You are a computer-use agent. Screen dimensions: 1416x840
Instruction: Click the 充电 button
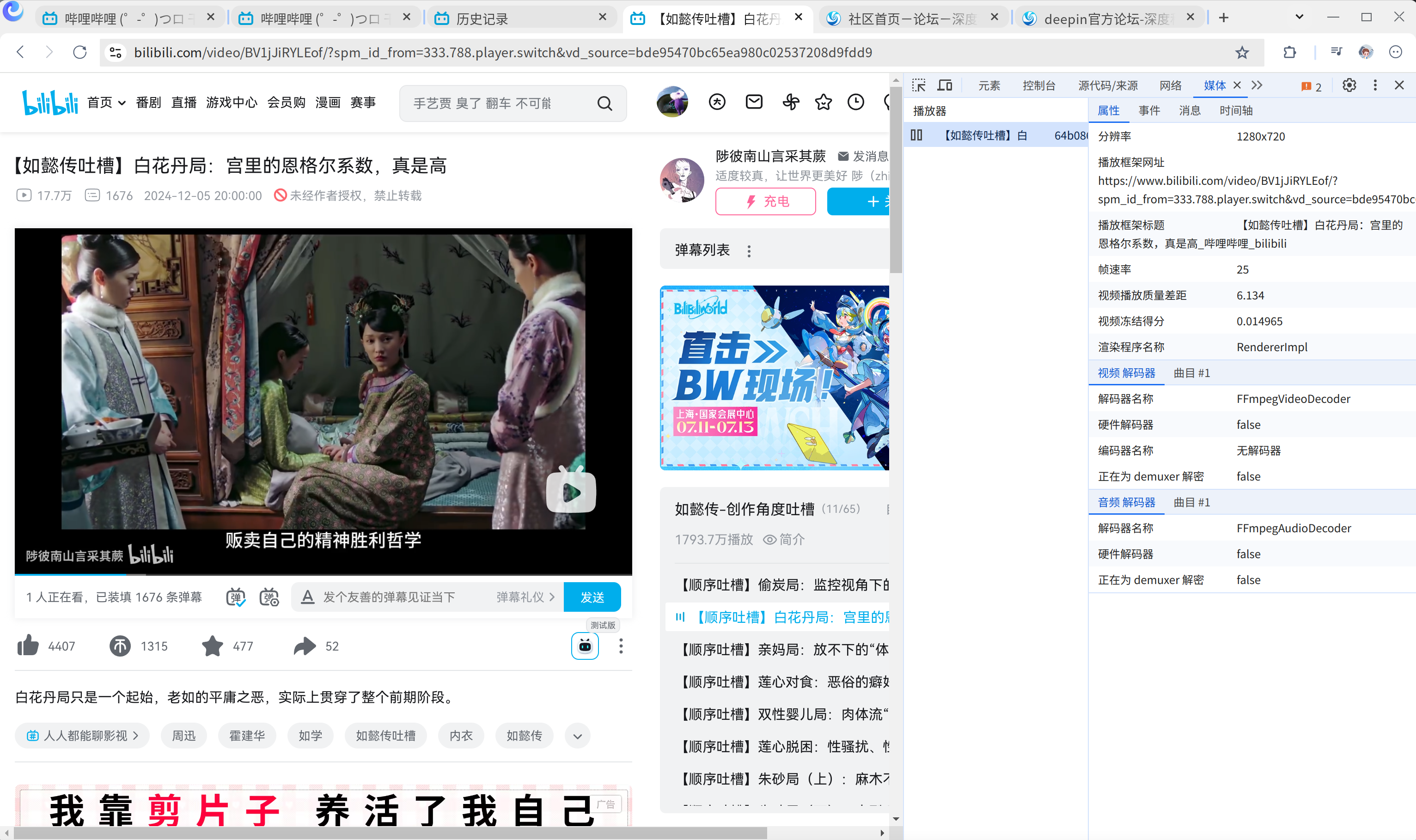765,201
